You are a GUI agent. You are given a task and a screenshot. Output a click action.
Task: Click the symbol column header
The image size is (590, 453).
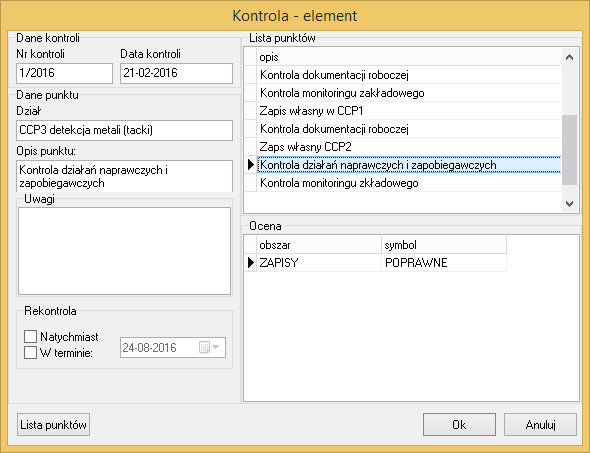click(x=444, y=245)
